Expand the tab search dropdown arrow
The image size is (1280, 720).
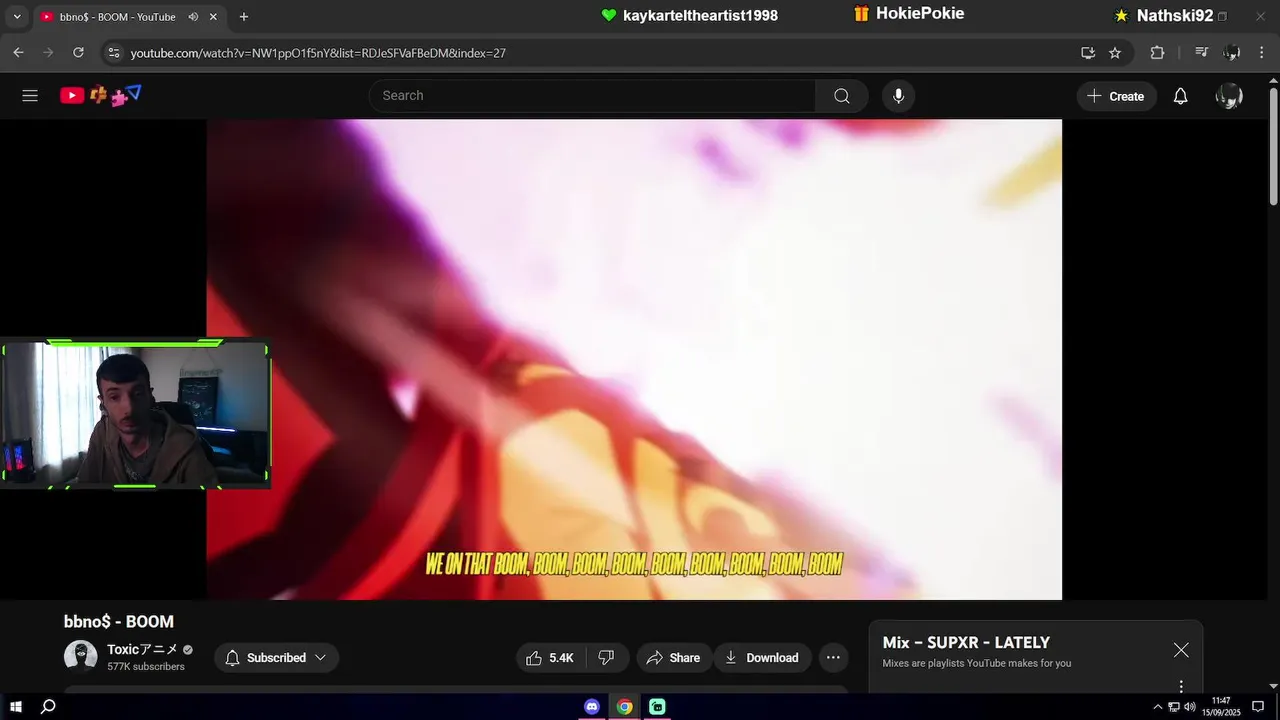[16, 17]
